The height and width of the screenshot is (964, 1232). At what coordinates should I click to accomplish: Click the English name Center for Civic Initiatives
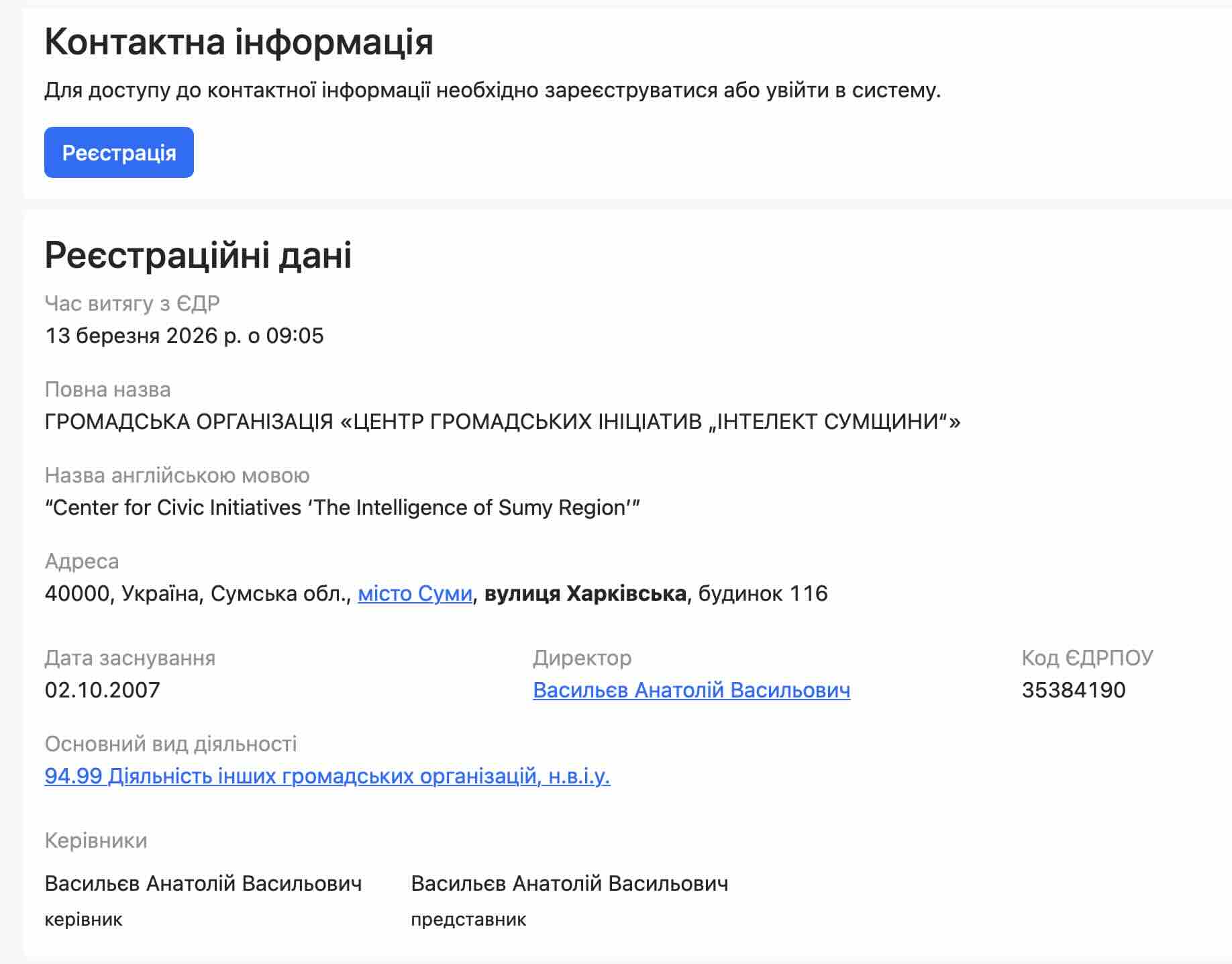pos(342,508)
